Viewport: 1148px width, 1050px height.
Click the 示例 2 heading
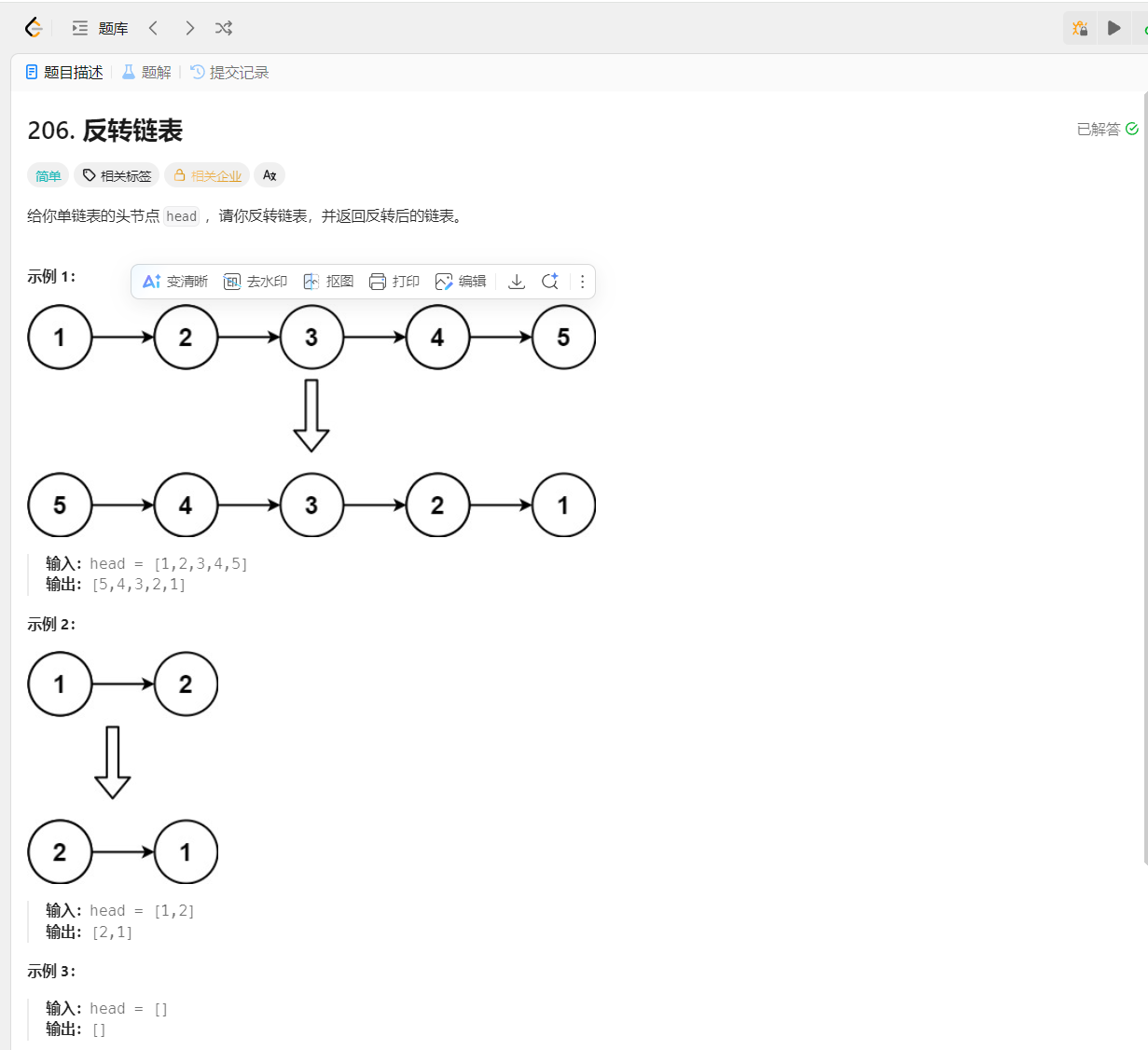pyautogui.click(x=51, y=625)
